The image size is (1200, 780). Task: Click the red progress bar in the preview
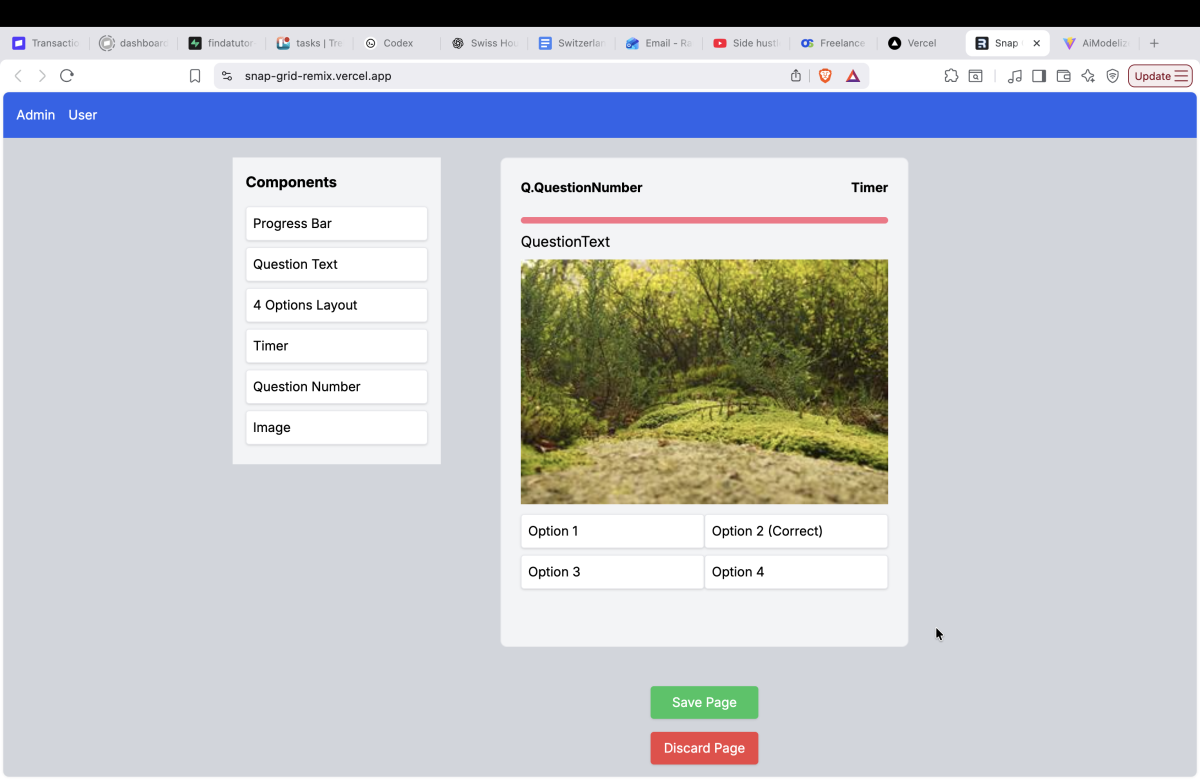(x=704, y=220)
